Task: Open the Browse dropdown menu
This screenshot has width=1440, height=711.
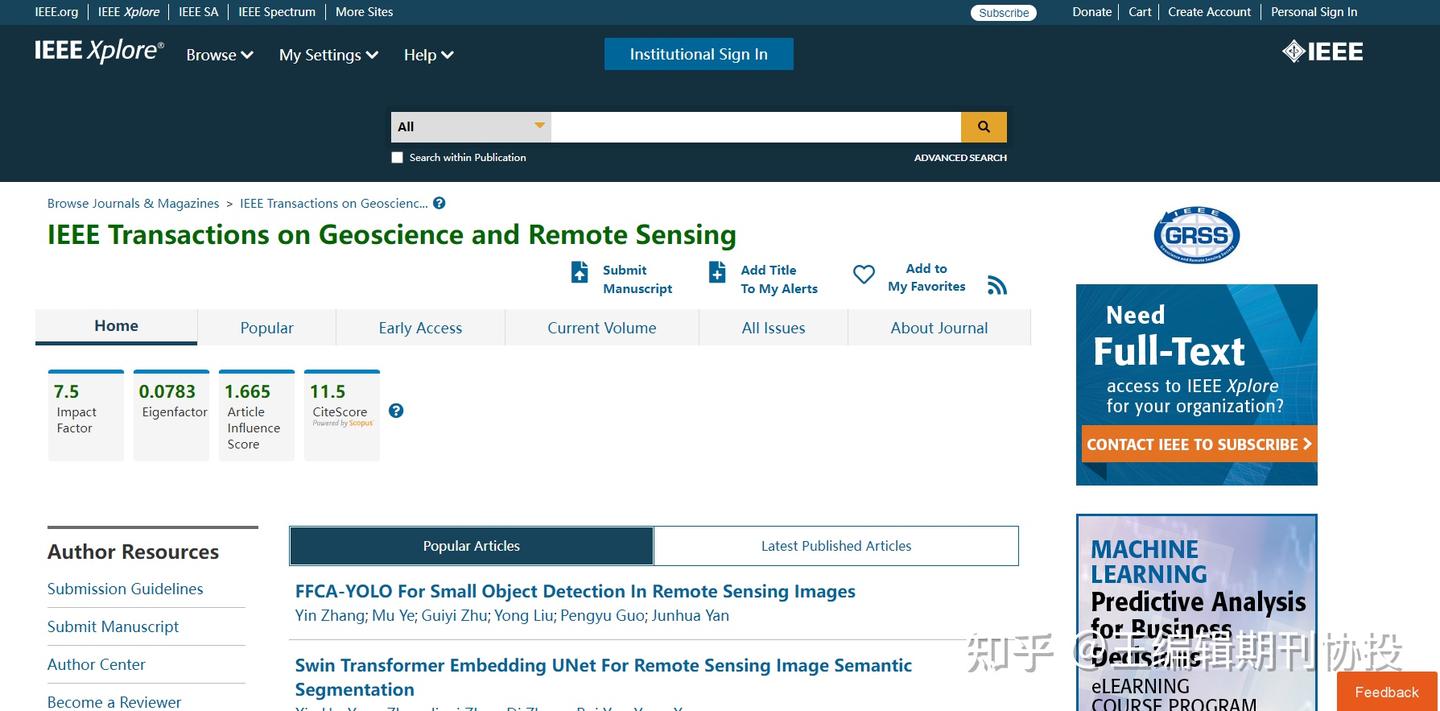Action: click(x=218, y=55)
